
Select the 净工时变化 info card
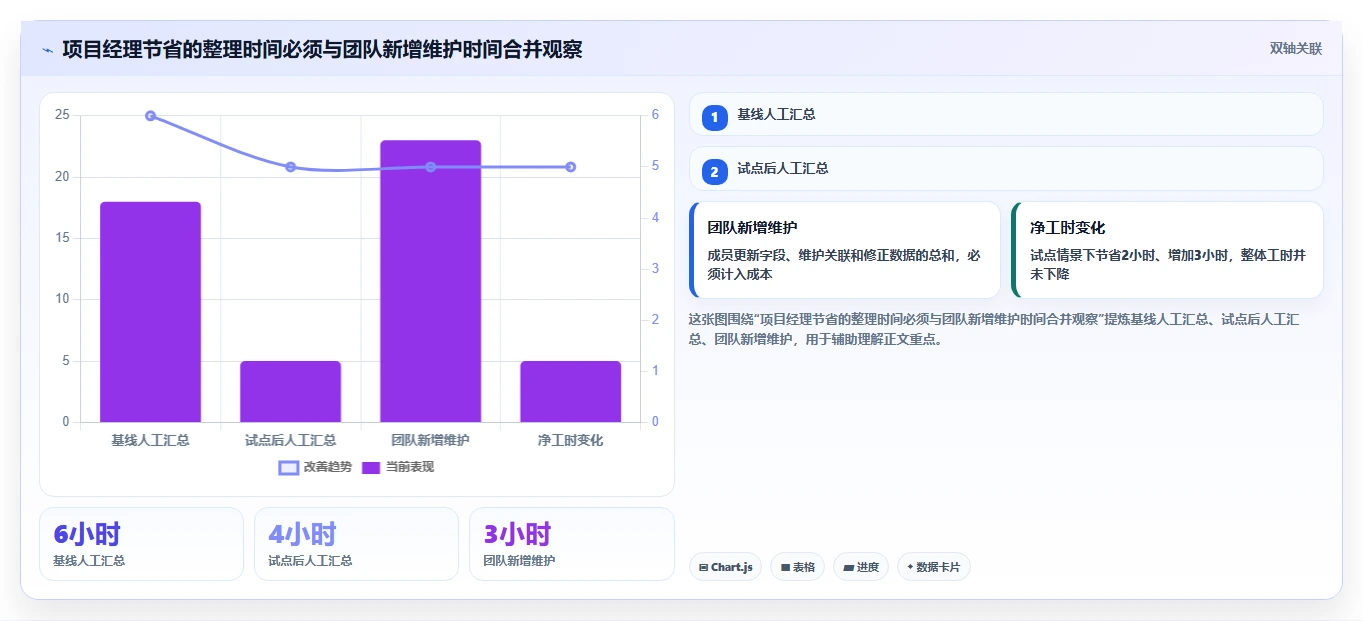point(1167,250)
